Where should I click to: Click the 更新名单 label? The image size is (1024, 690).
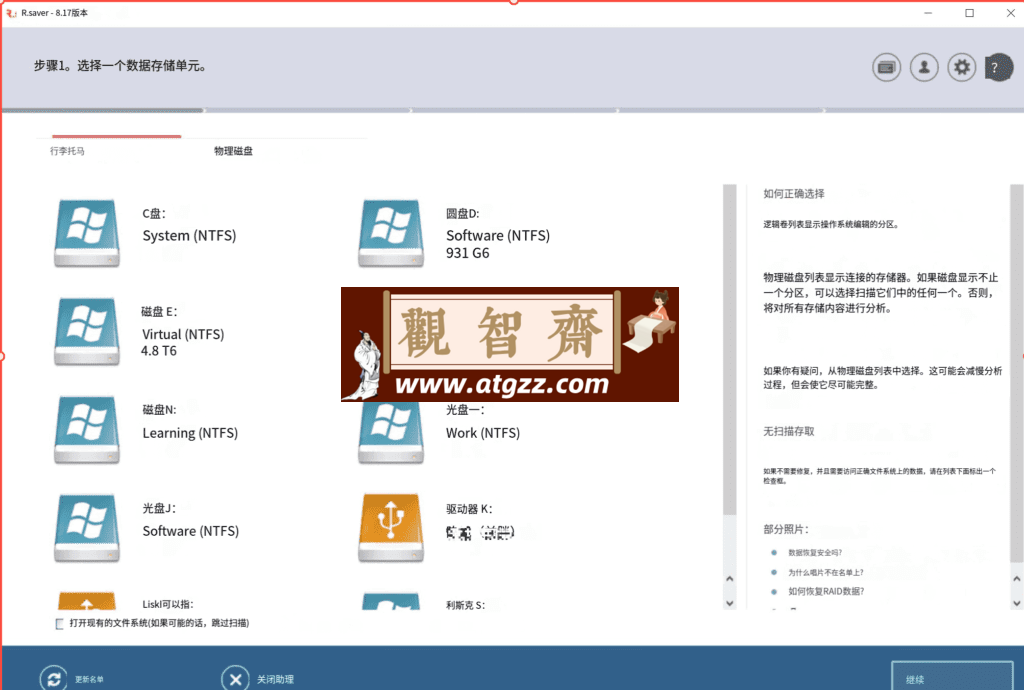point(89,680)
